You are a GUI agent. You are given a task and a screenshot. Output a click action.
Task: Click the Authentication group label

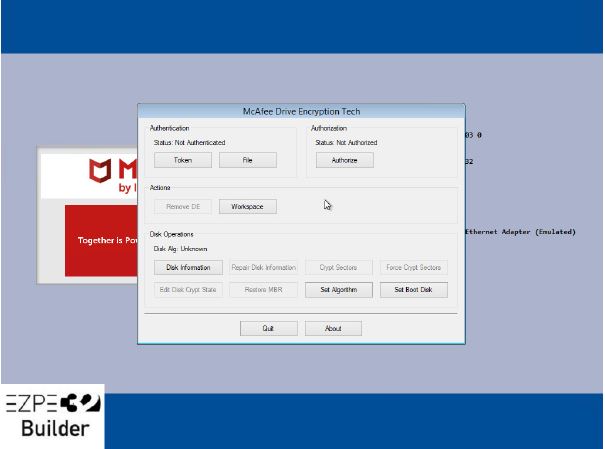169,128
